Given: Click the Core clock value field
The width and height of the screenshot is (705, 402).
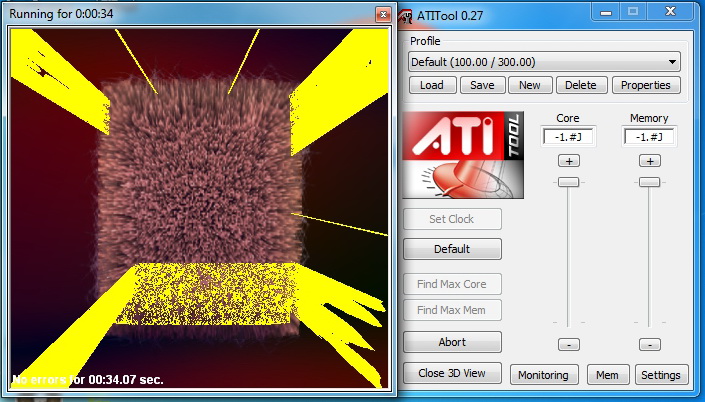Looking at the screenshot, I should click(568, 136).
